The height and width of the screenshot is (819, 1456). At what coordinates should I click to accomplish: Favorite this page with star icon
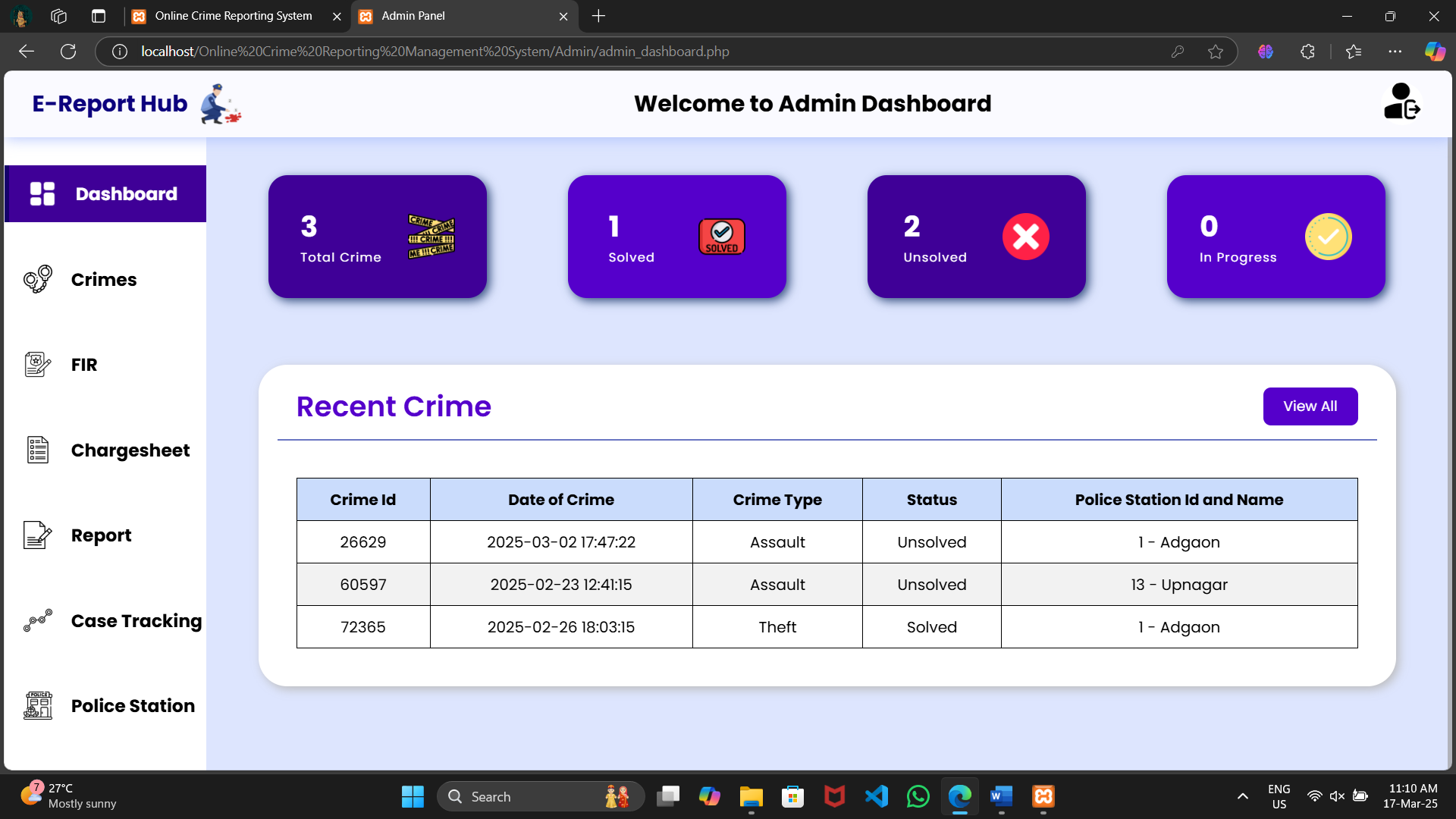pos(1216,52)
